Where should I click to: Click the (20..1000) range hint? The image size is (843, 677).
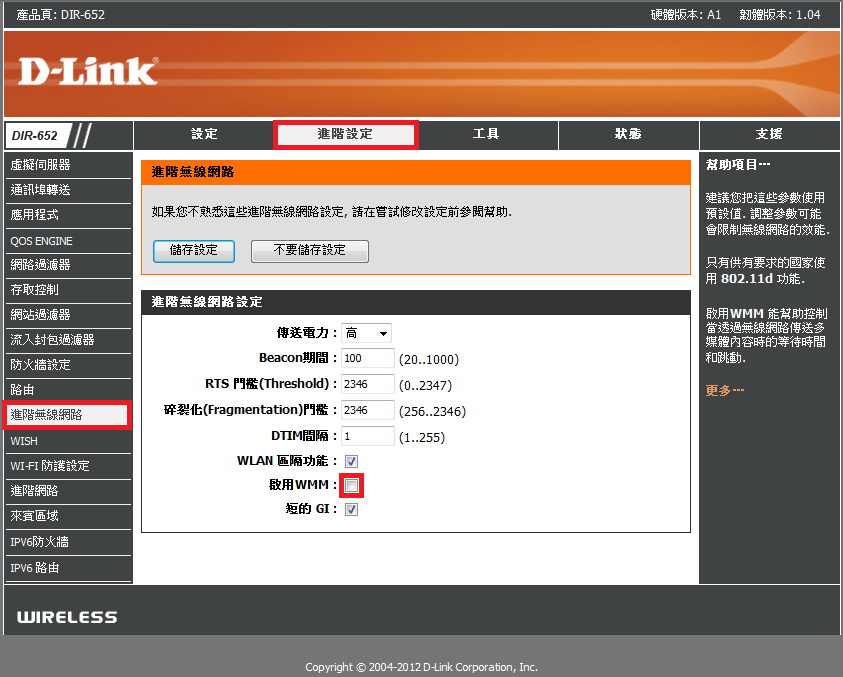[429, 359]
